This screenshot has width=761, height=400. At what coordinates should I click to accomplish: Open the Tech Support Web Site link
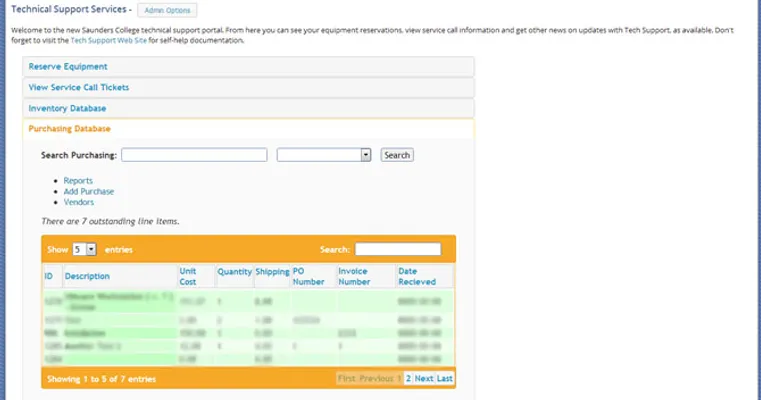(x=106, y=41)
